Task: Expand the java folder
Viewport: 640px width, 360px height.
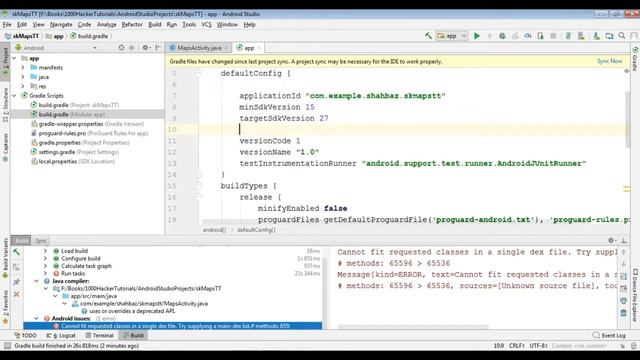Action: (x=23, y=77)
